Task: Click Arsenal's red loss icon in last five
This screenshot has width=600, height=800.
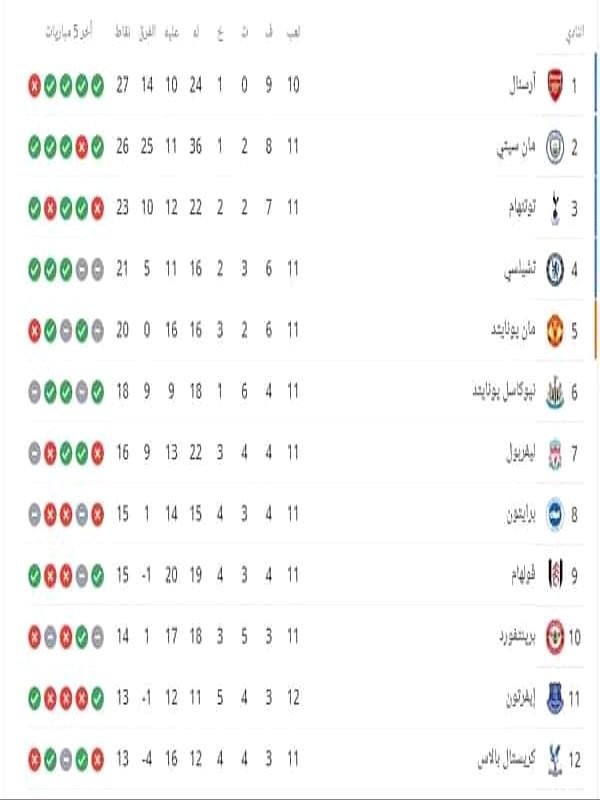Action: 34,86
